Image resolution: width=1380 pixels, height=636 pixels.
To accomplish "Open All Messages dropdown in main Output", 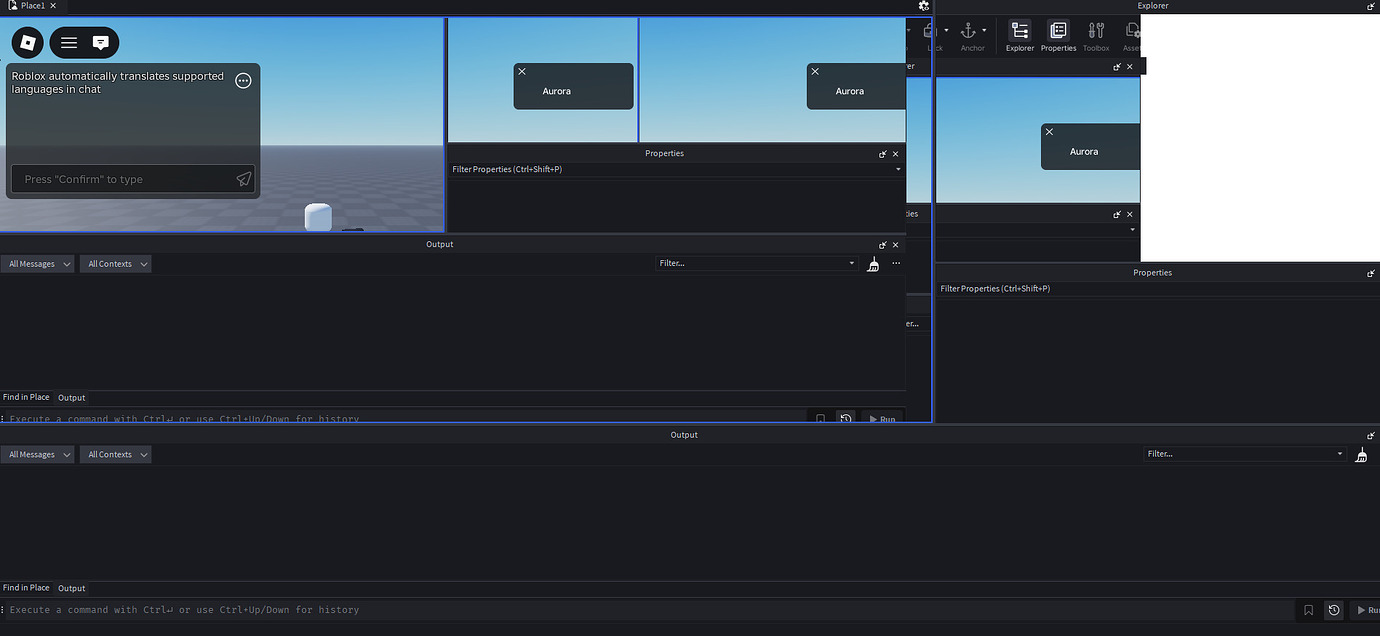I will point(37,454).
